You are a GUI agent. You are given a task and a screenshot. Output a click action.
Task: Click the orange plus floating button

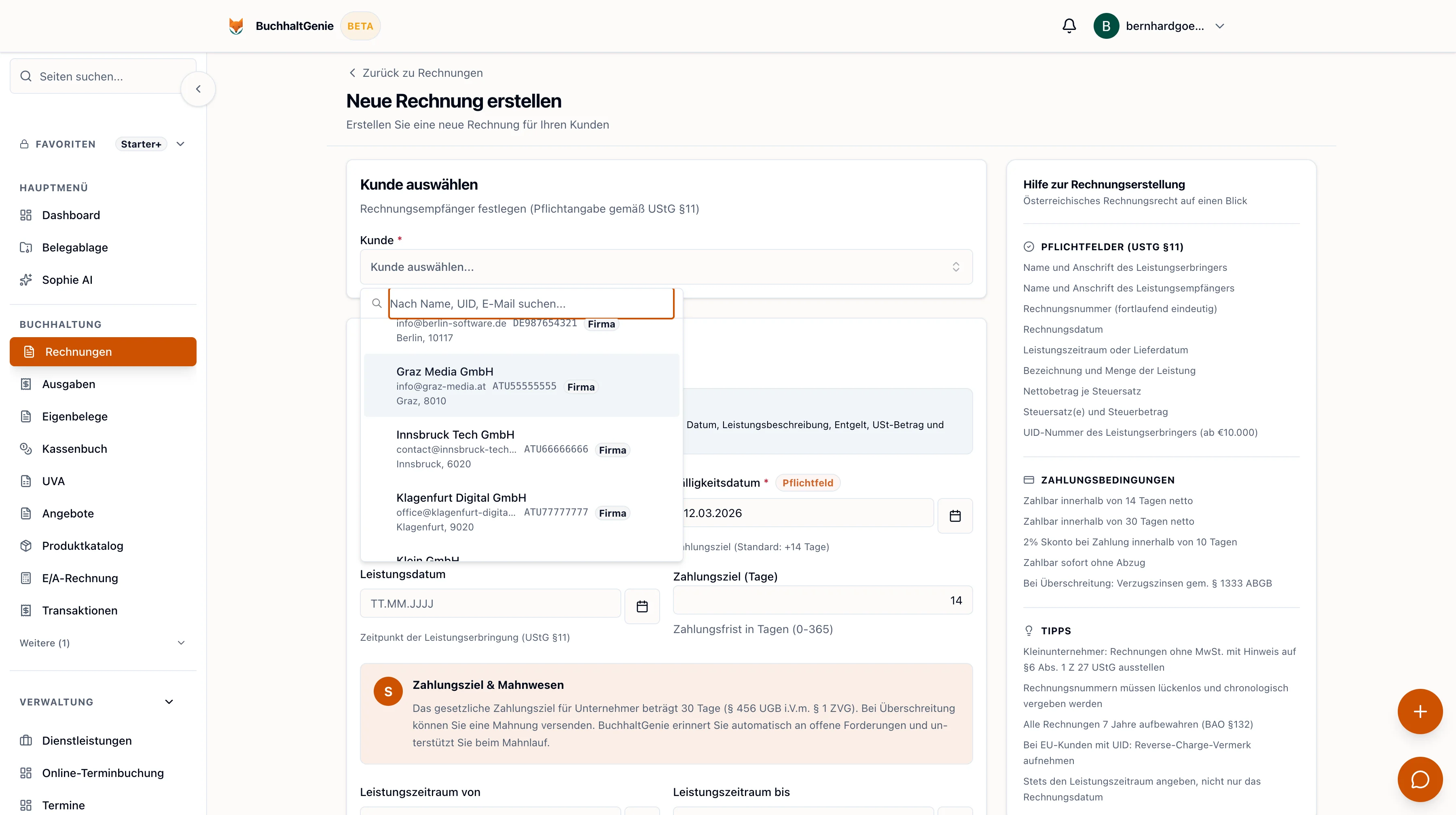pos(1420,711)
